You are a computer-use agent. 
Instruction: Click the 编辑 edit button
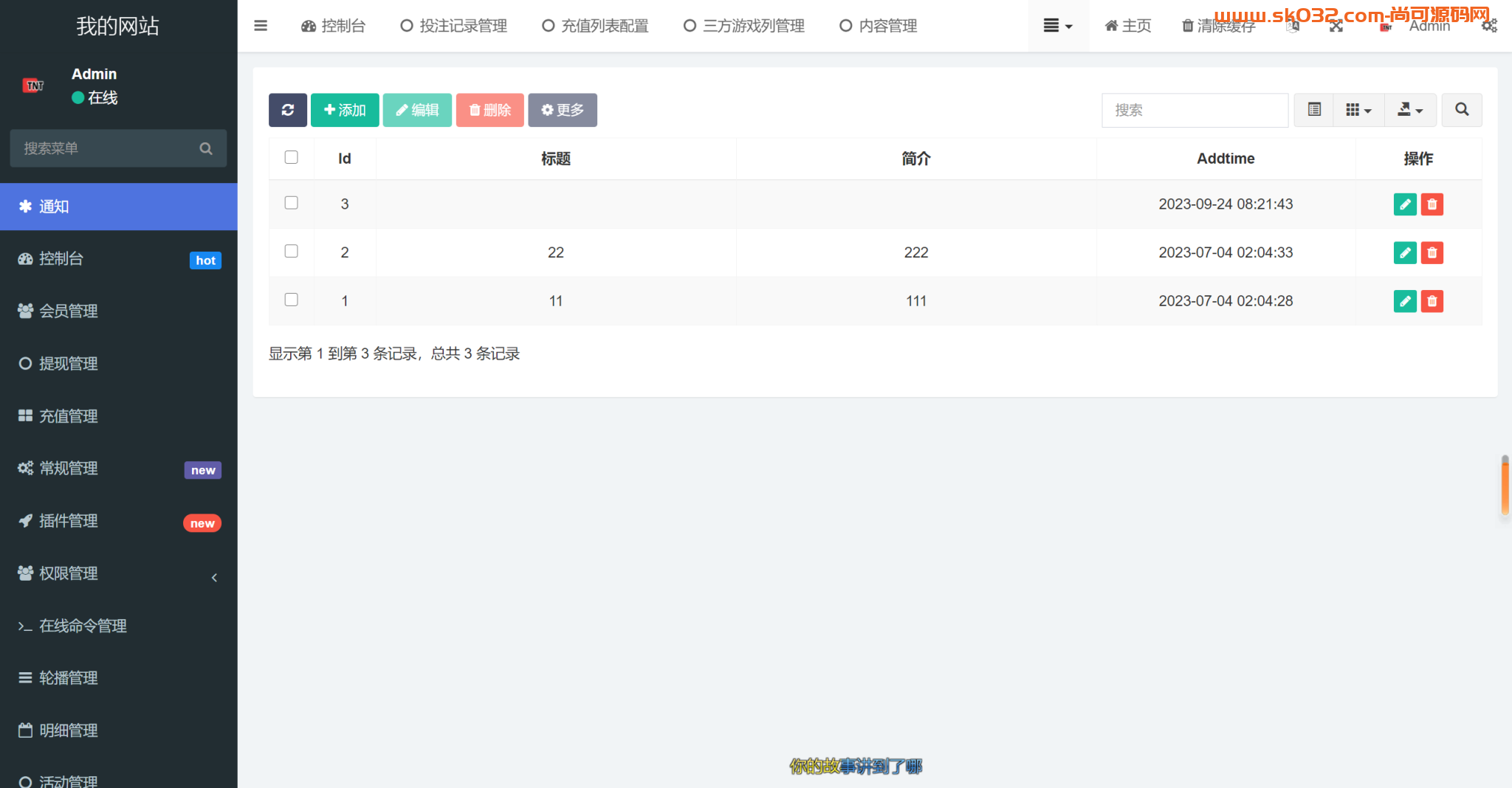coord(417,110)
